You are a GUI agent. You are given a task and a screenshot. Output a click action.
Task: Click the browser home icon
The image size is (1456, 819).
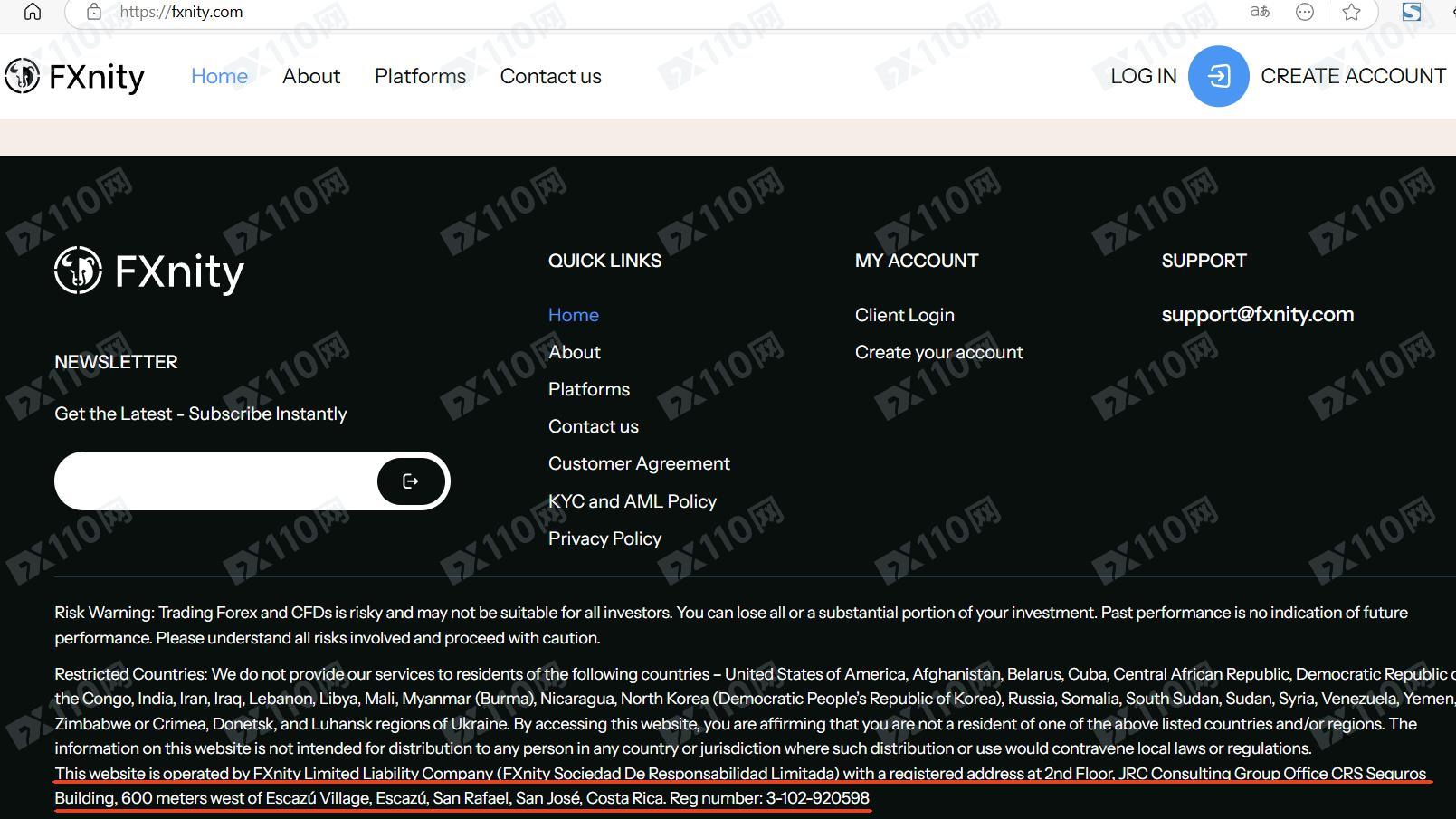pos(32,12)
